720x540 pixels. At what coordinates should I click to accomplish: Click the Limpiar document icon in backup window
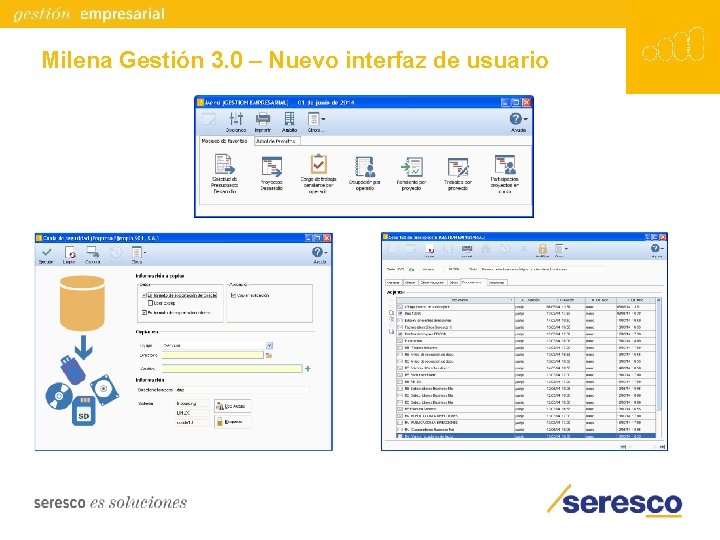(x=70, y=253)
